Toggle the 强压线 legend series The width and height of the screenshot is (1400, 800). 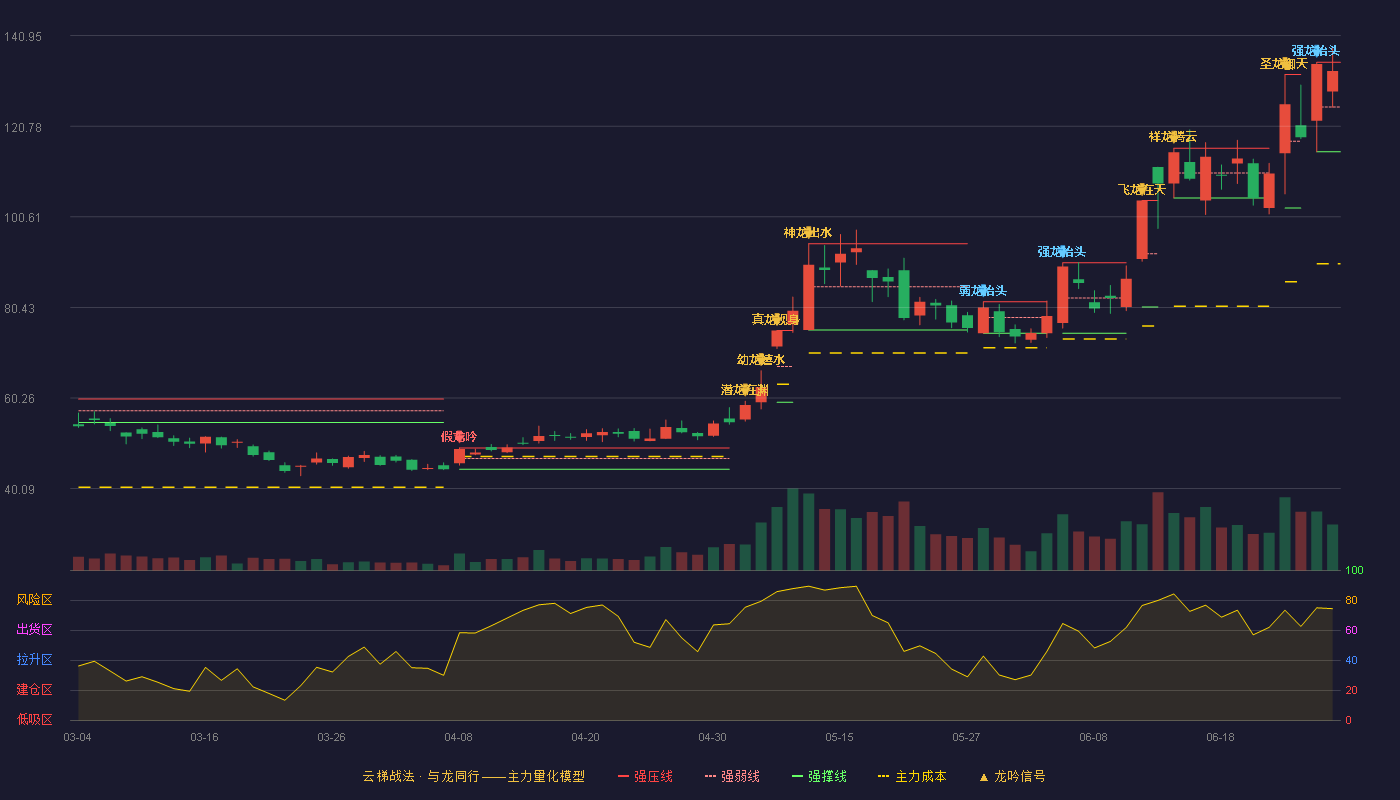click(x=645, y=776)
